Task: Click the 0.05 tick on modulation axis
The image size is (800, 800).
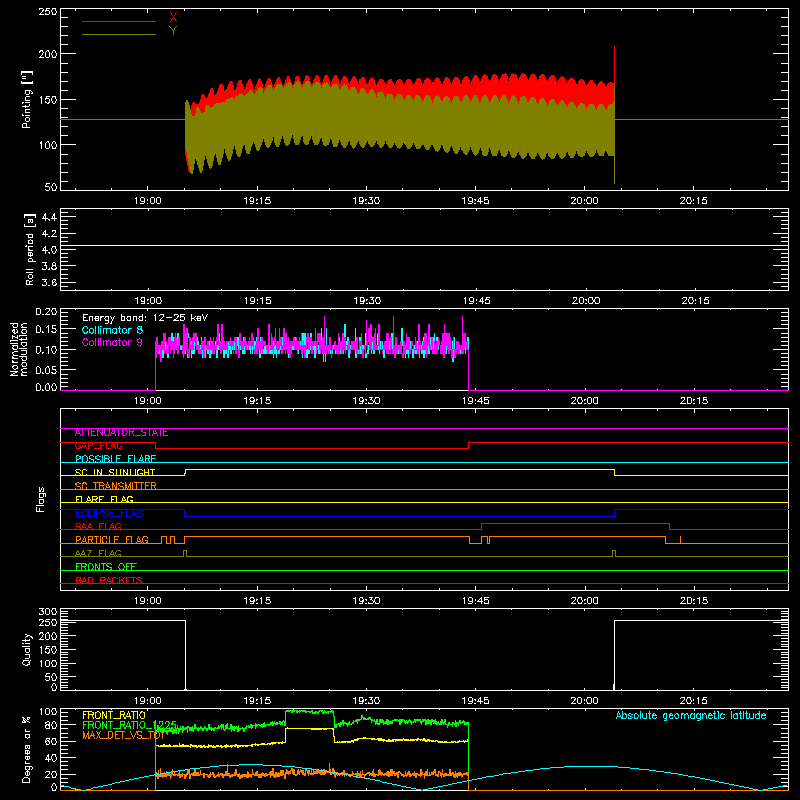Action: (x=46, y=370)
